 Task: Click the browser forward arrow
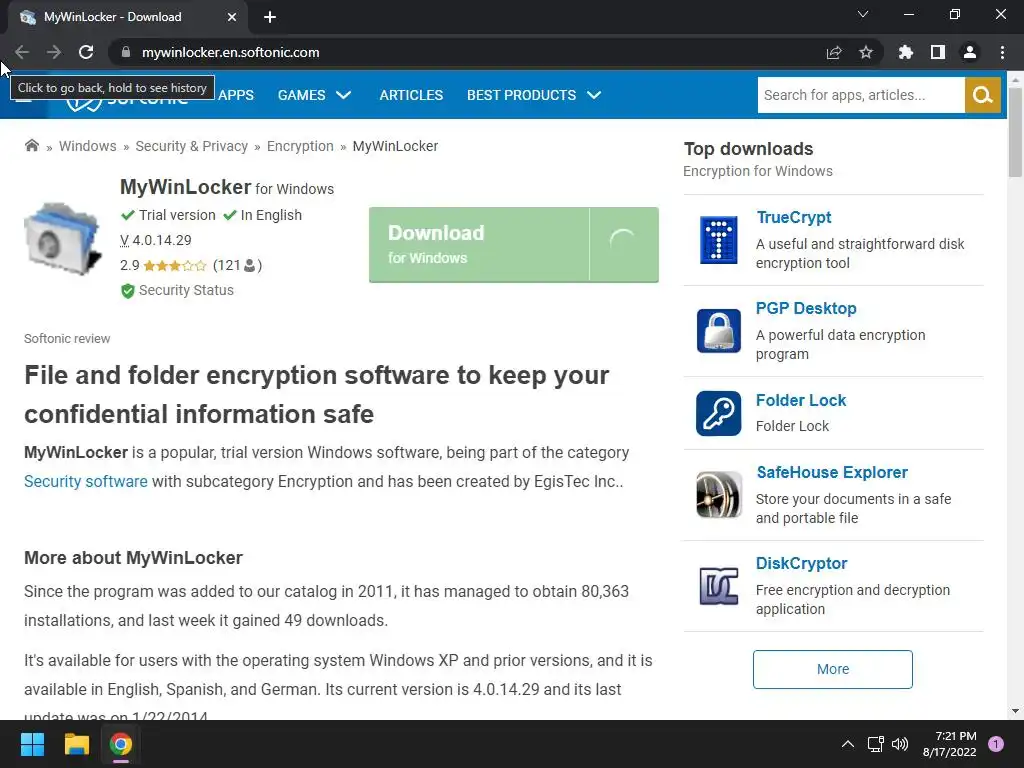[54, 52]
